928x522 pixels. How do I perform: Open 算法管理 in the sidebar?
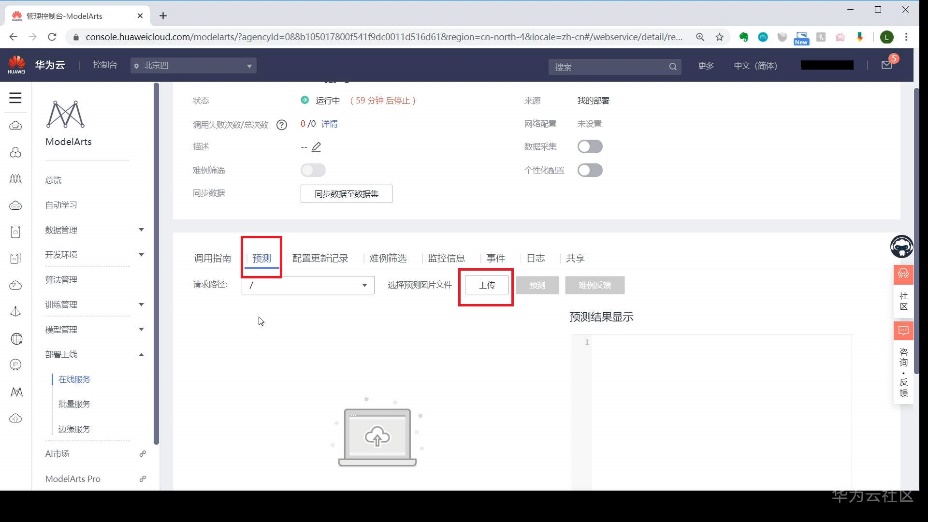click(61, 279)
